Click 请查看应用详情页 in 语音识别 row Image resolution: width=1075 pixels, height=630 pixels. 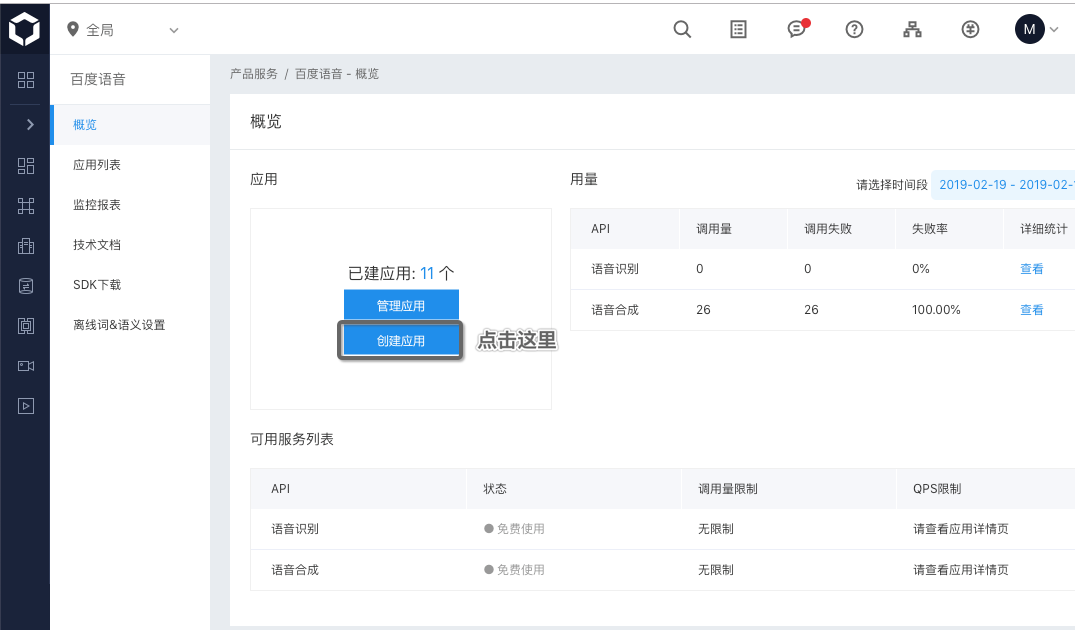click(x=961, y=529)
